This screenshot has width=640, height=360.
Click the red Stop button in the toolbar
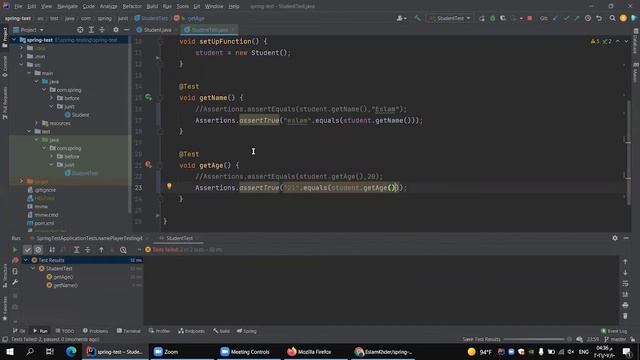tap(530, 18)
